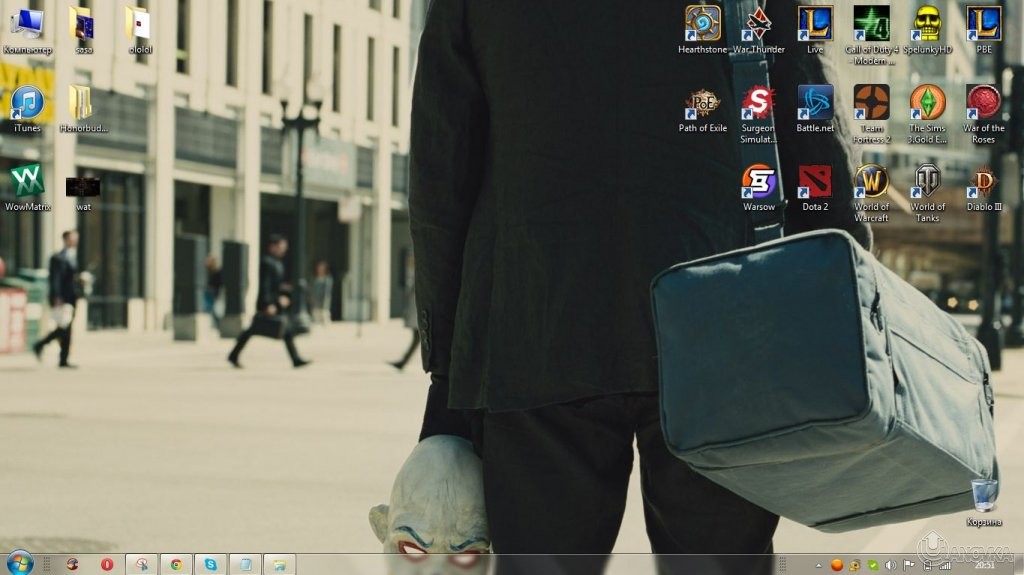1024x575 pixels.
Task: Select the Surgeon Simulator shortcut
Action: [759, 103]
